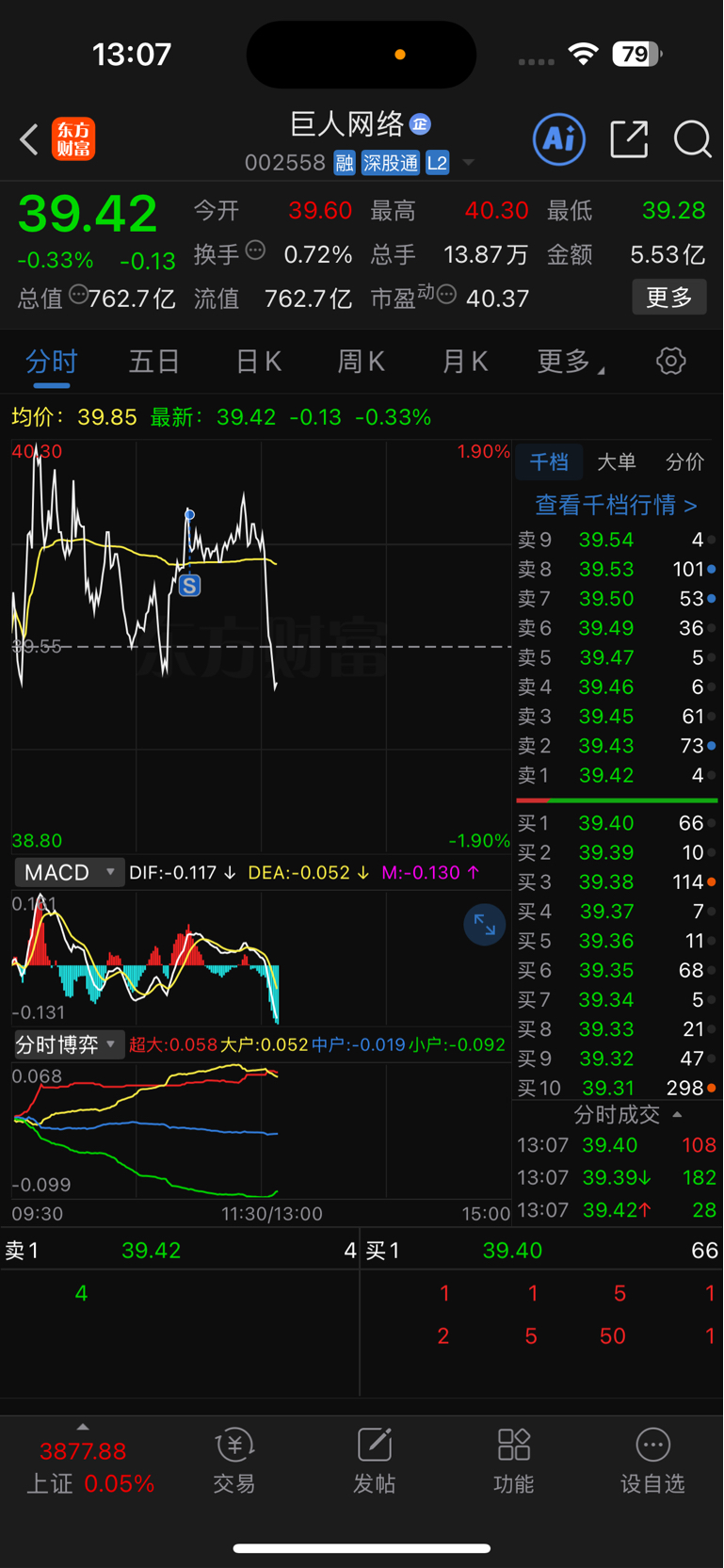Select the 分价 tab
This screenshot has height=1568, width=724.
click(684, 462)
